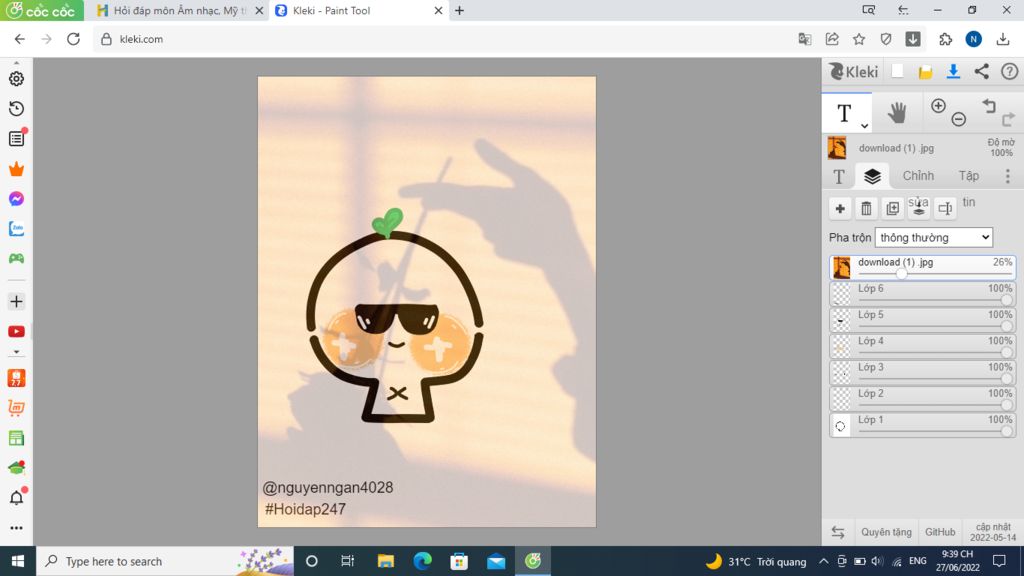Viewport: 1024px width, 576px height.
Task: Open browser history sidebar icon
Action: pos(16,108)
